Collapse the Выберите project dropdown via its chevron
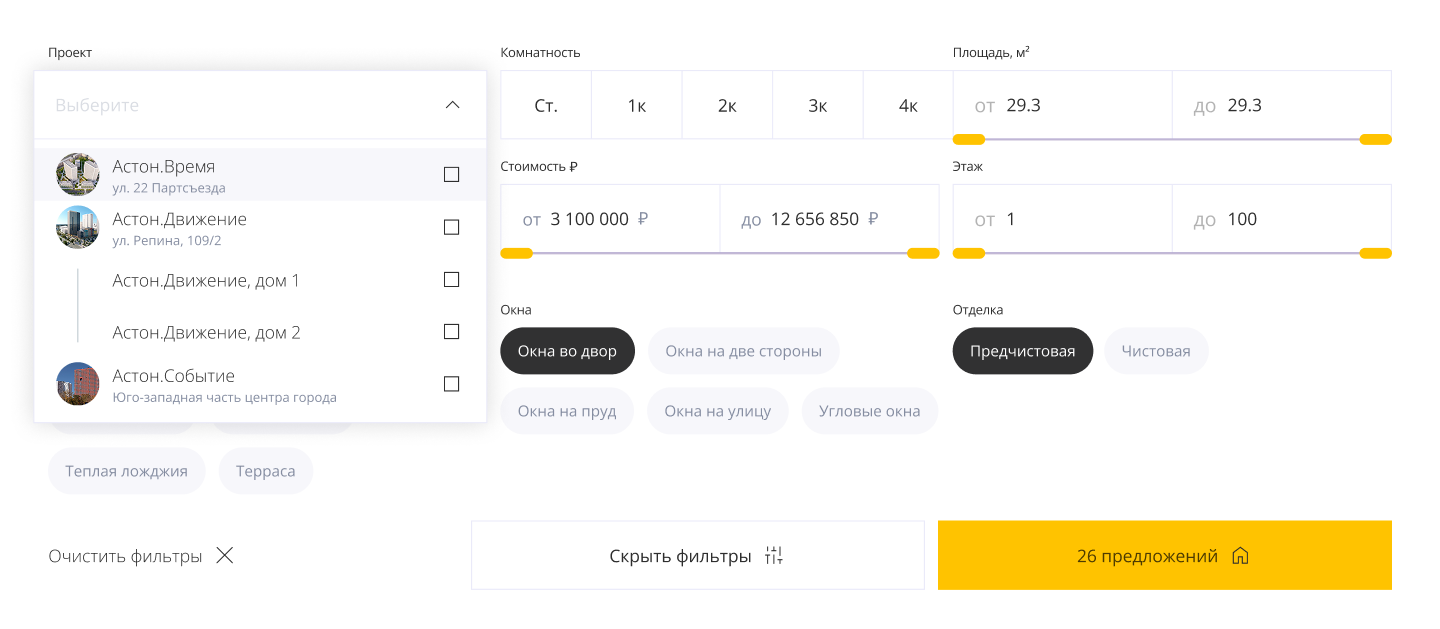Screen dimensions: 1440x629 (452, 104)
